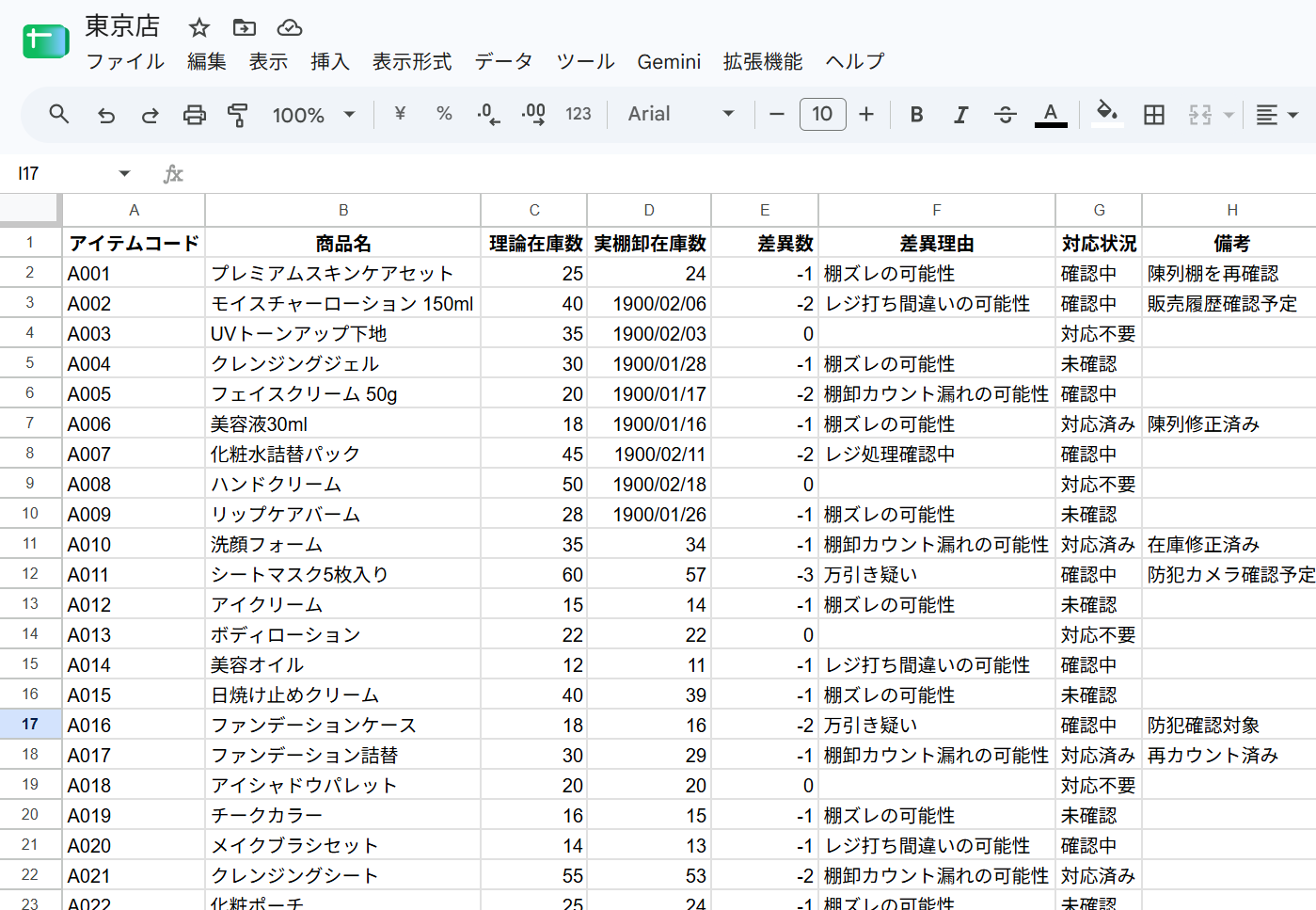The width and height of the screenshot is (1316, 910).
Task: Star the 東京店 document
Action: tap(198, 27)
